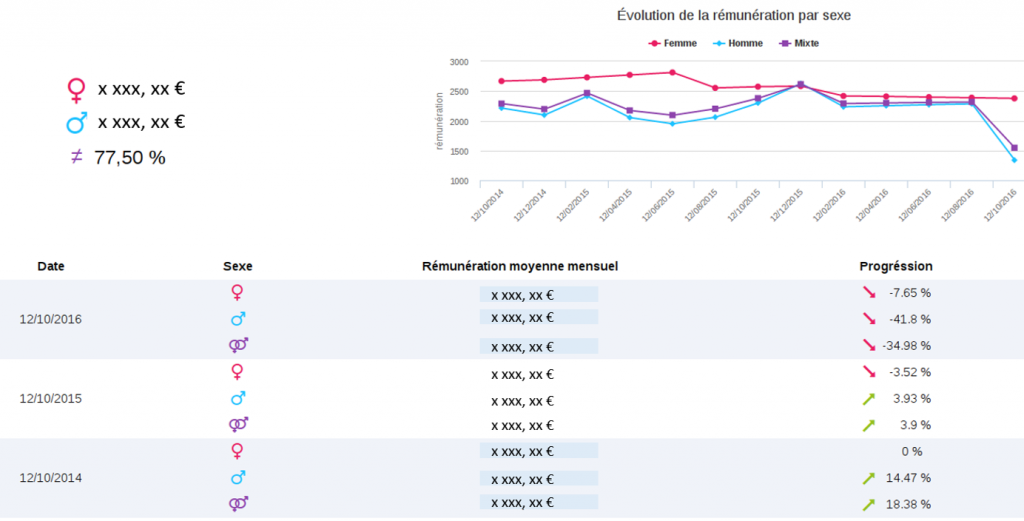Click the purple not-equal symbol beside 77,50 %
The height and width of the screenshot is (521, 1024).
[x=77, y=157]
